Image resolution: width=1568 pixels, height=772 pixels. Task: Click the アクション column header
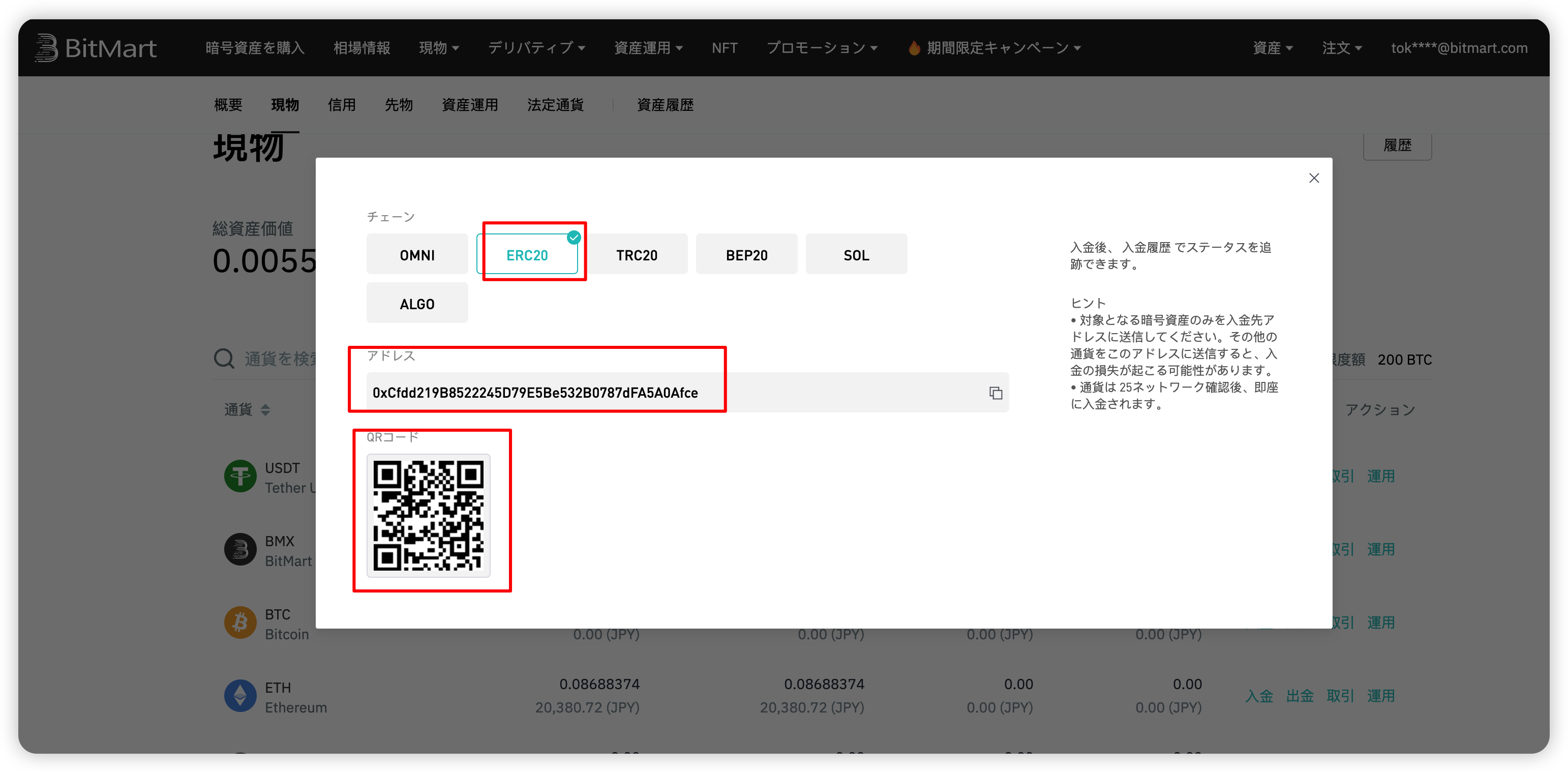(x=1379, y=410)
